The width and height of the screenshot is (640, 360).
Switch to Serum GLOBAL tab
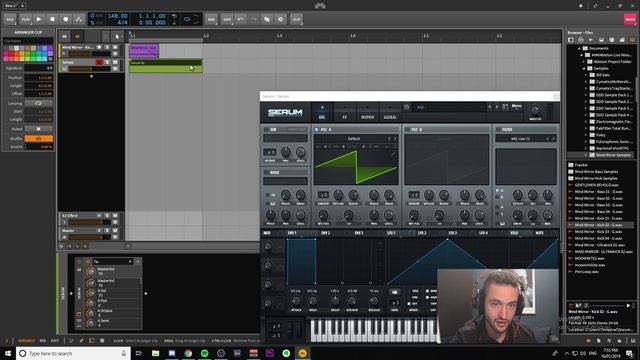(x=390, y=113)
